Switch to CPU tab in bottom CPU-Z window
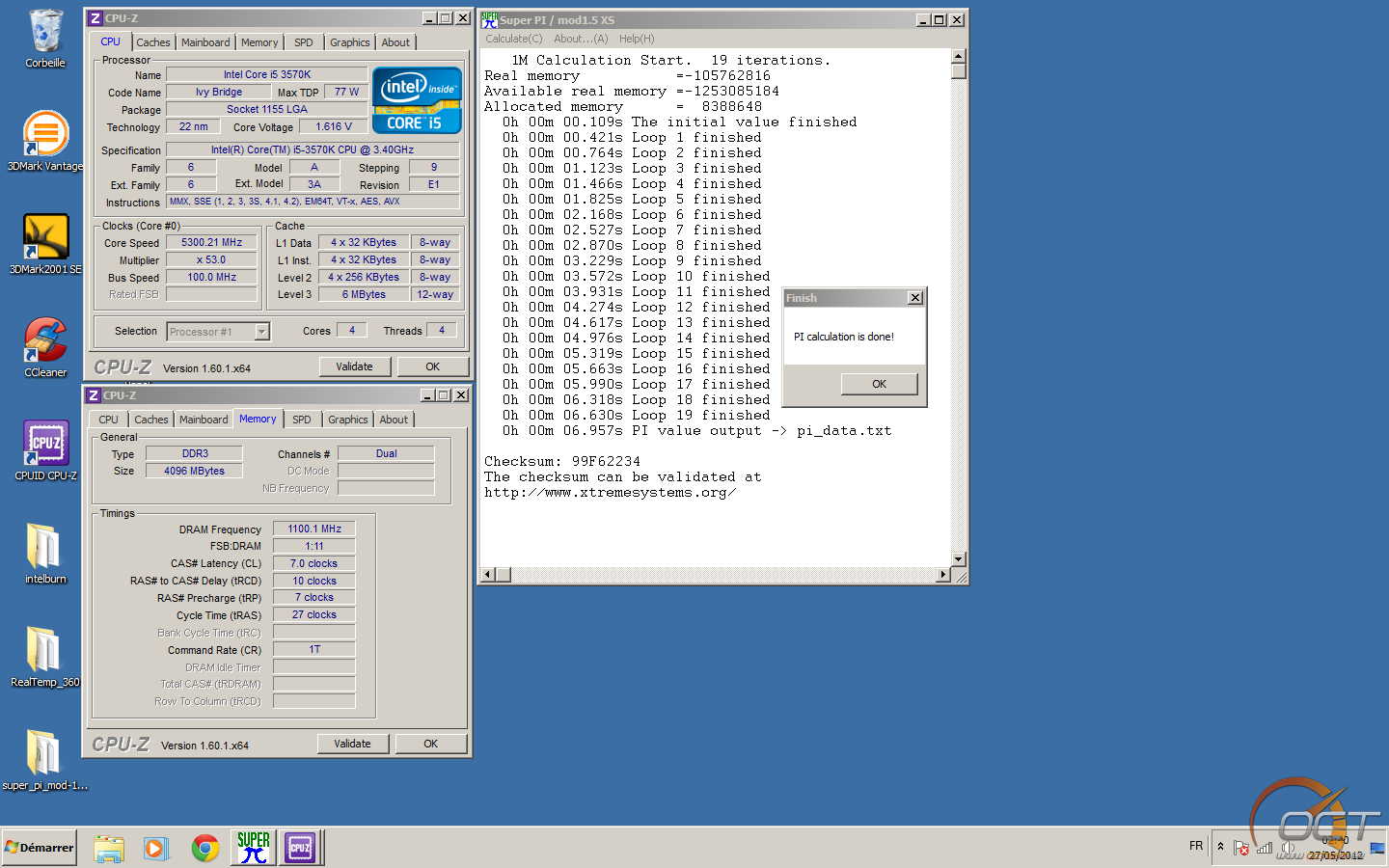The width and height of the screenshot is (1389, 868). point(108,420)
